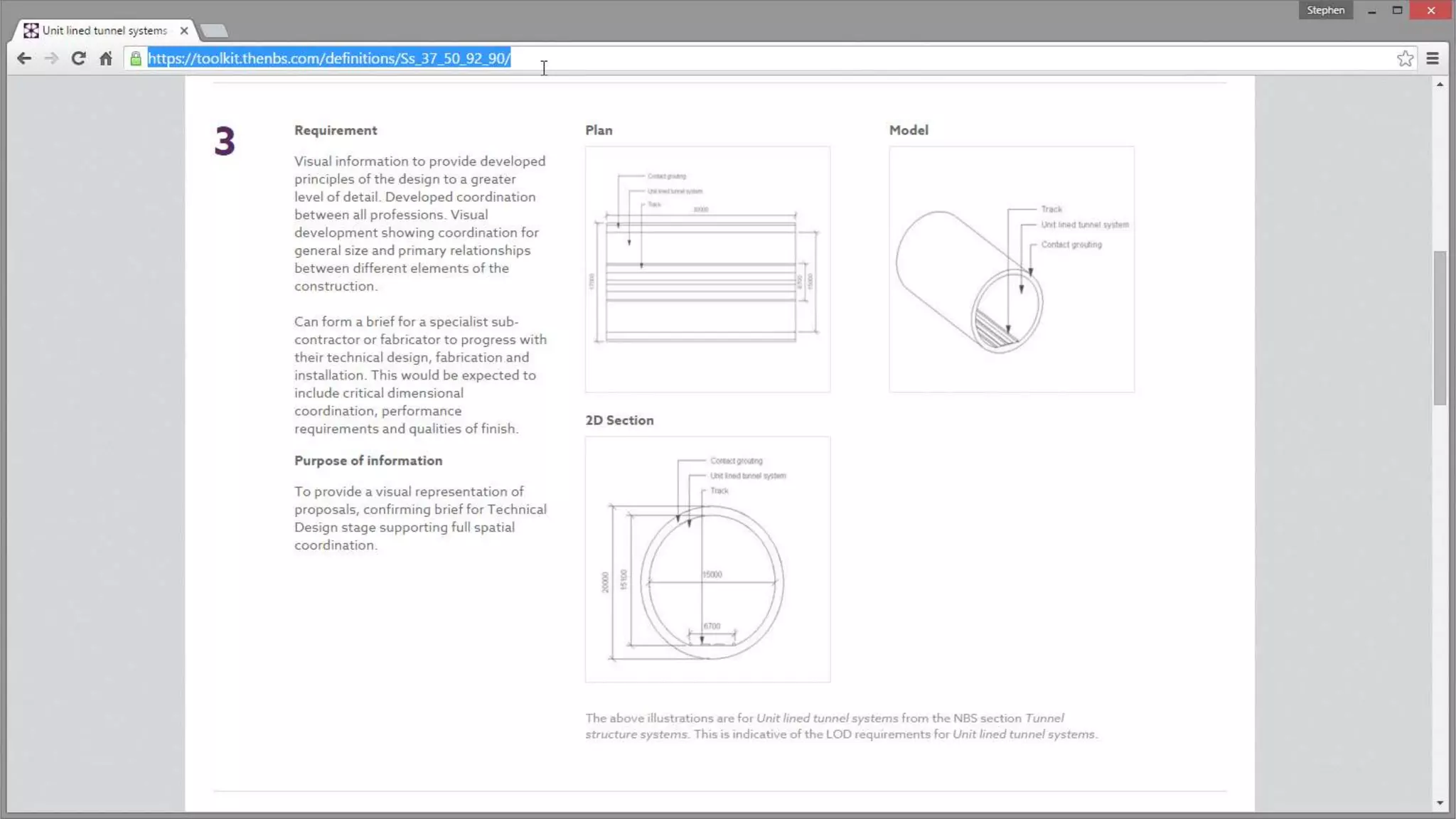Close the Unit lined tunnel systems tab
The width and height of the screenshot is (1456, 819).
coord(184,31)
